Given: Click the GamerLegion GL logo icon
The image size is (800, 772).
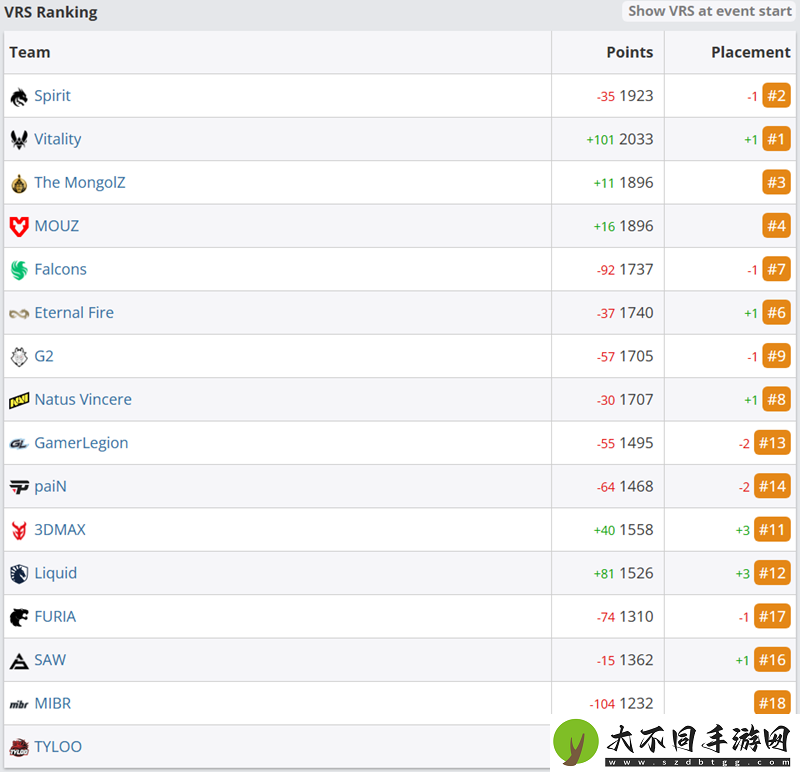Looking at the screenshot, I should coord(19,444).
